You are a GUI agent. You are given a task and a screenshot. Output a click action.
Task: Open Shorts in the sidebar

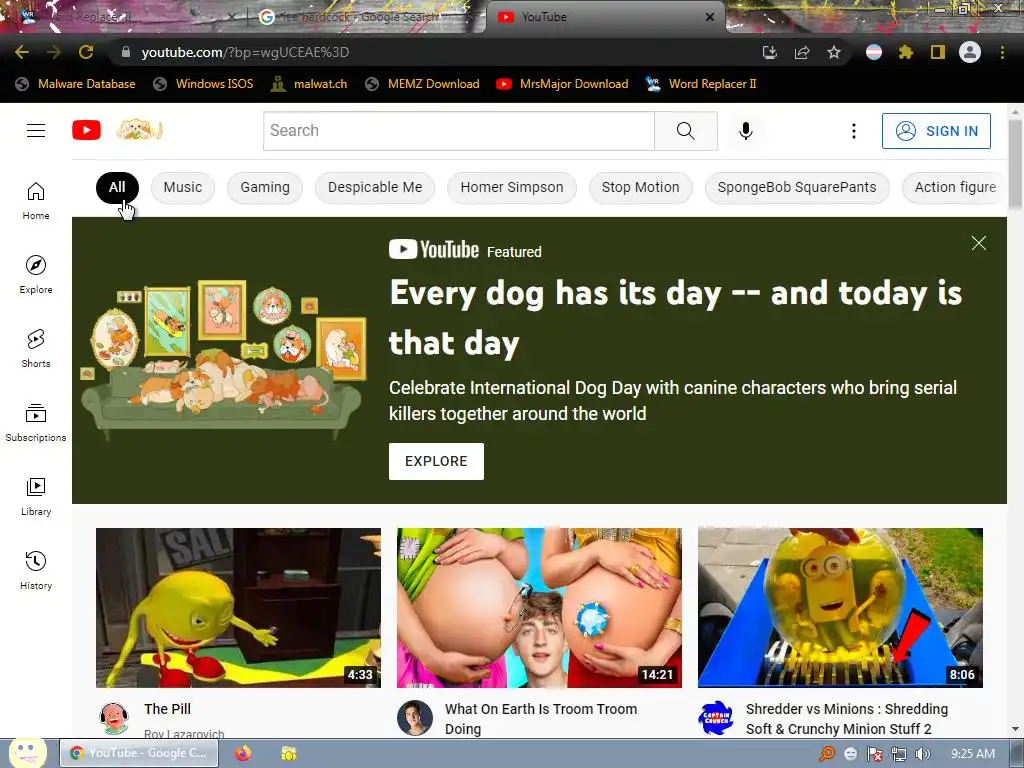pyautogui.click(x=36, y=348)
